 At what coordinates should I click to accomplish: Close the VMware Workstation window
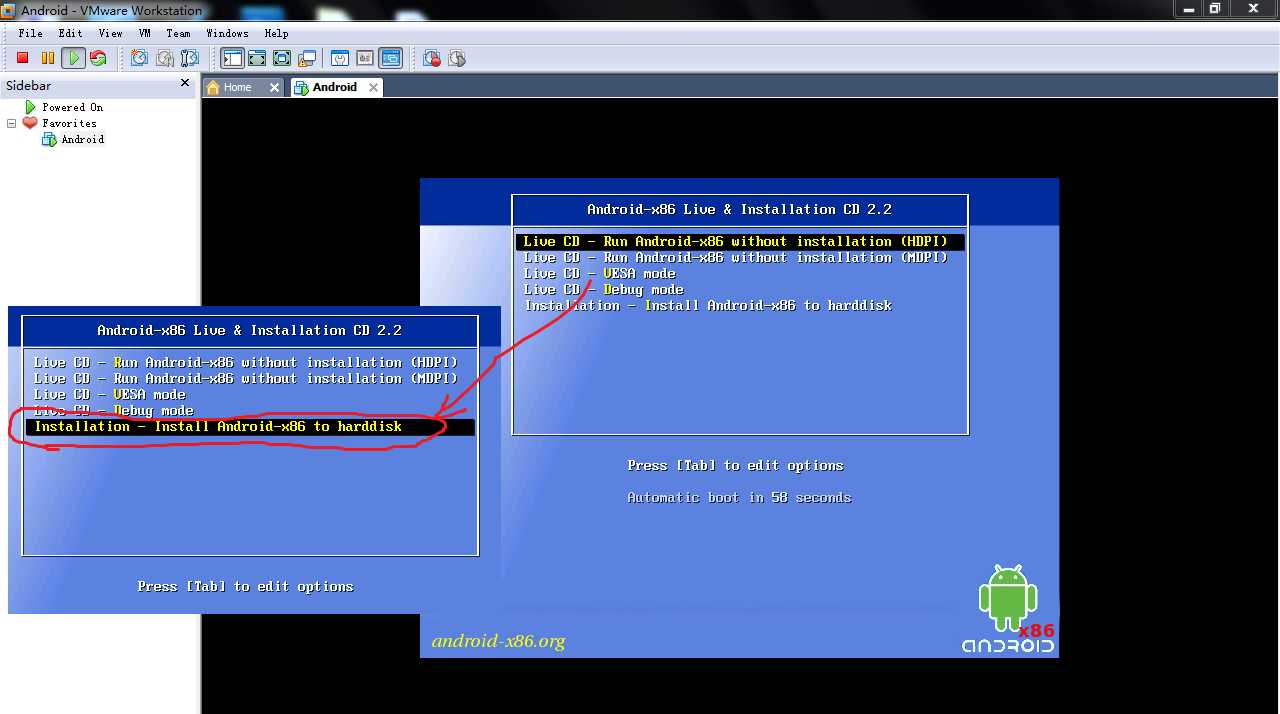point(1252,8)
